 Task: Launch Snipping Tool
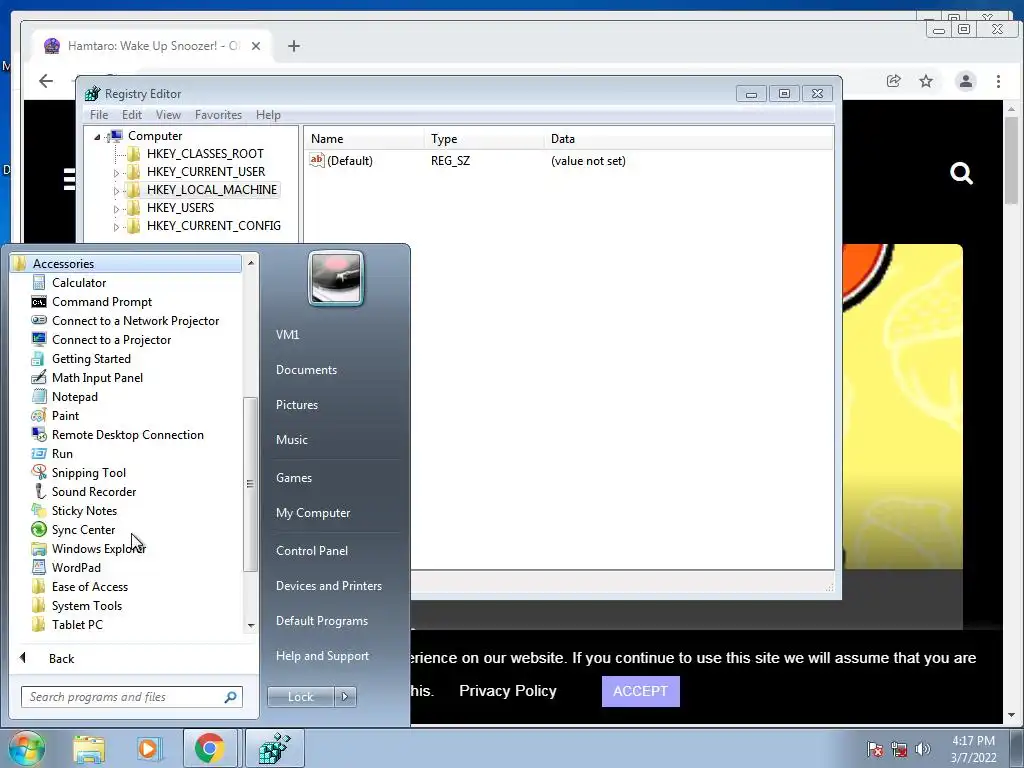88,472
